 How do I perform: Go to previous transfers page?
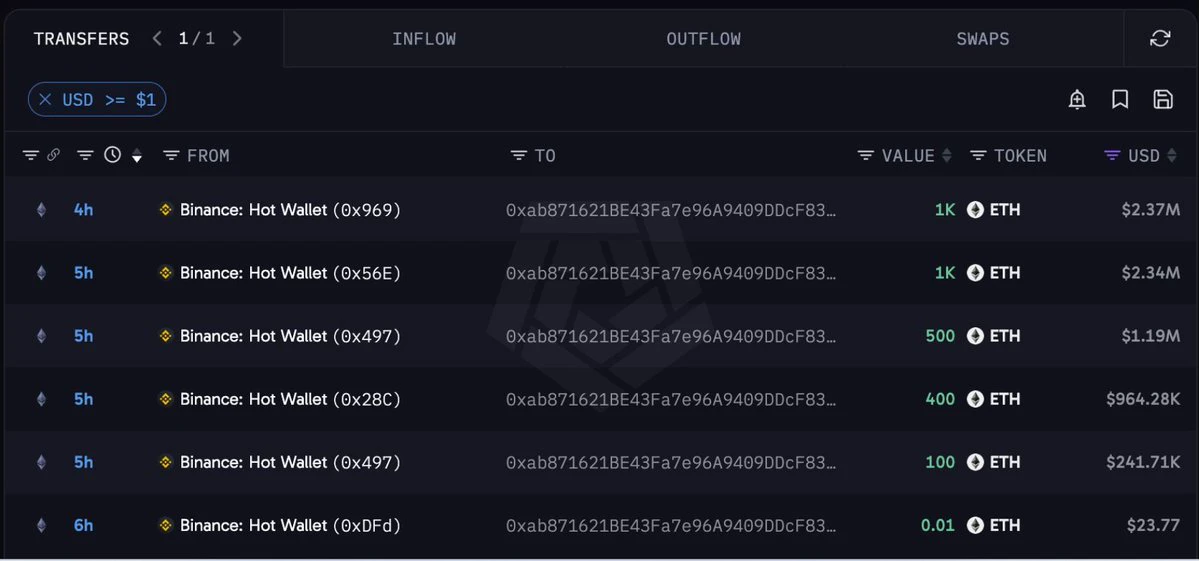pos(157,39)
